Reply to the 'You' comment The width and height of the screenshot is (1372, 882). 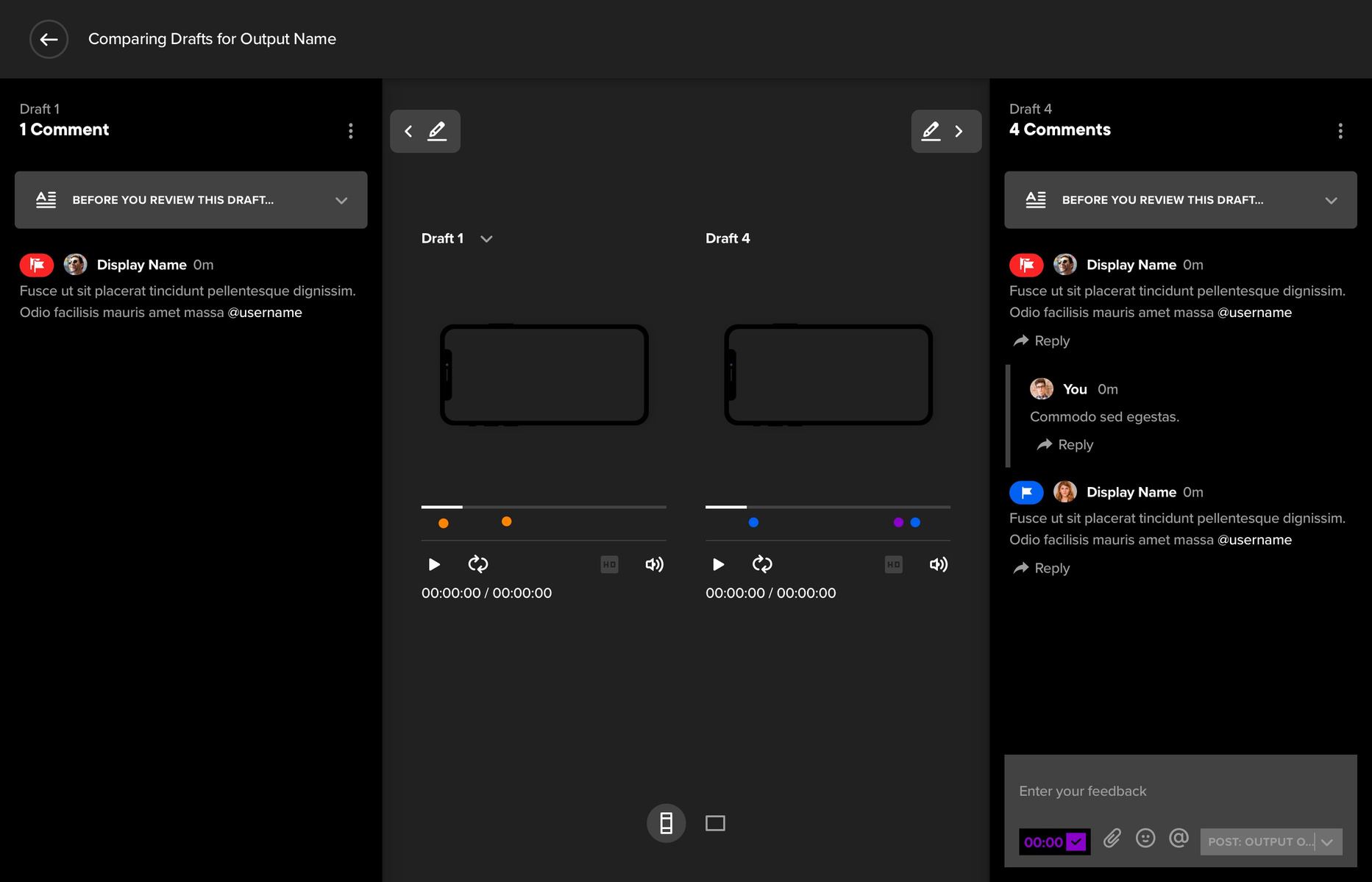click(1065, 444)
